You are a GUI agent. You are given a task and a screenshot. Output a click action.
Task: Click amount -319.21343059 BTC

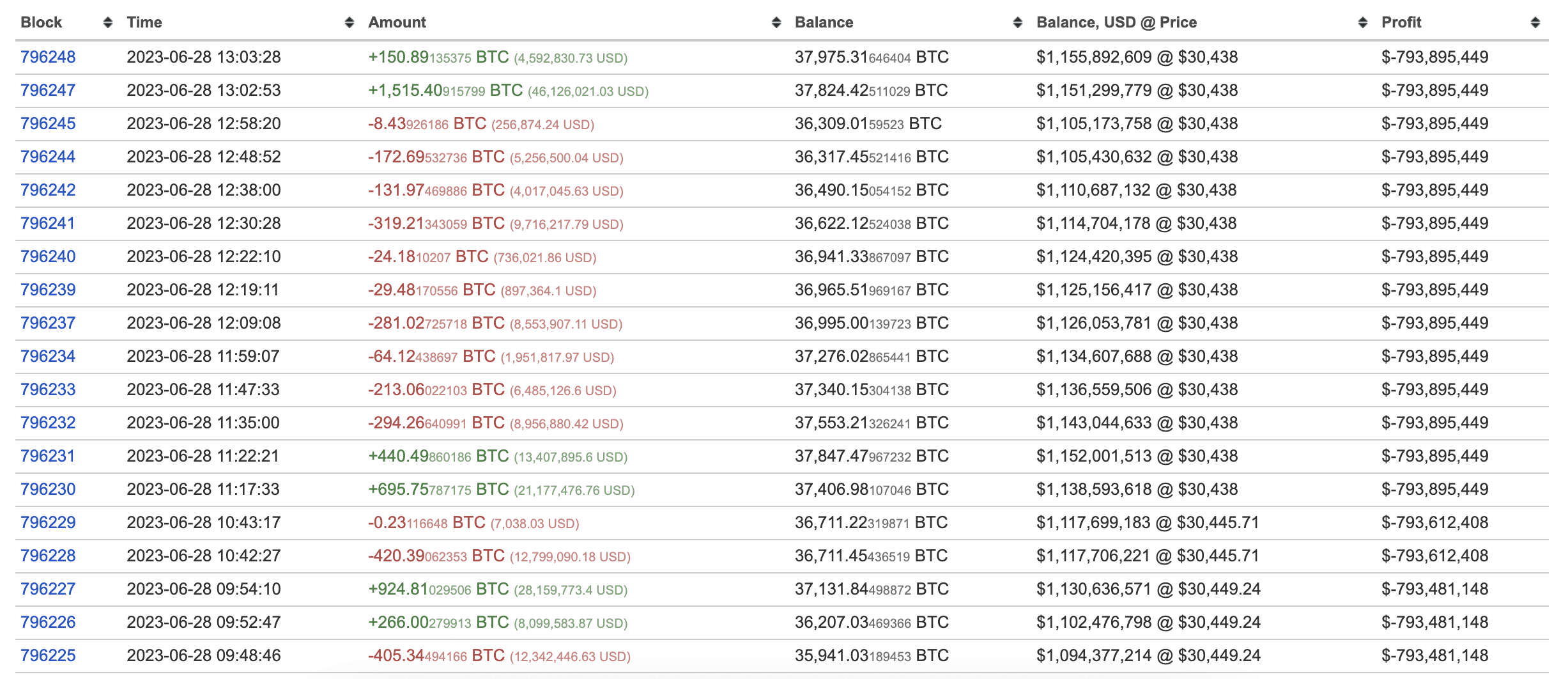point(436,223)
